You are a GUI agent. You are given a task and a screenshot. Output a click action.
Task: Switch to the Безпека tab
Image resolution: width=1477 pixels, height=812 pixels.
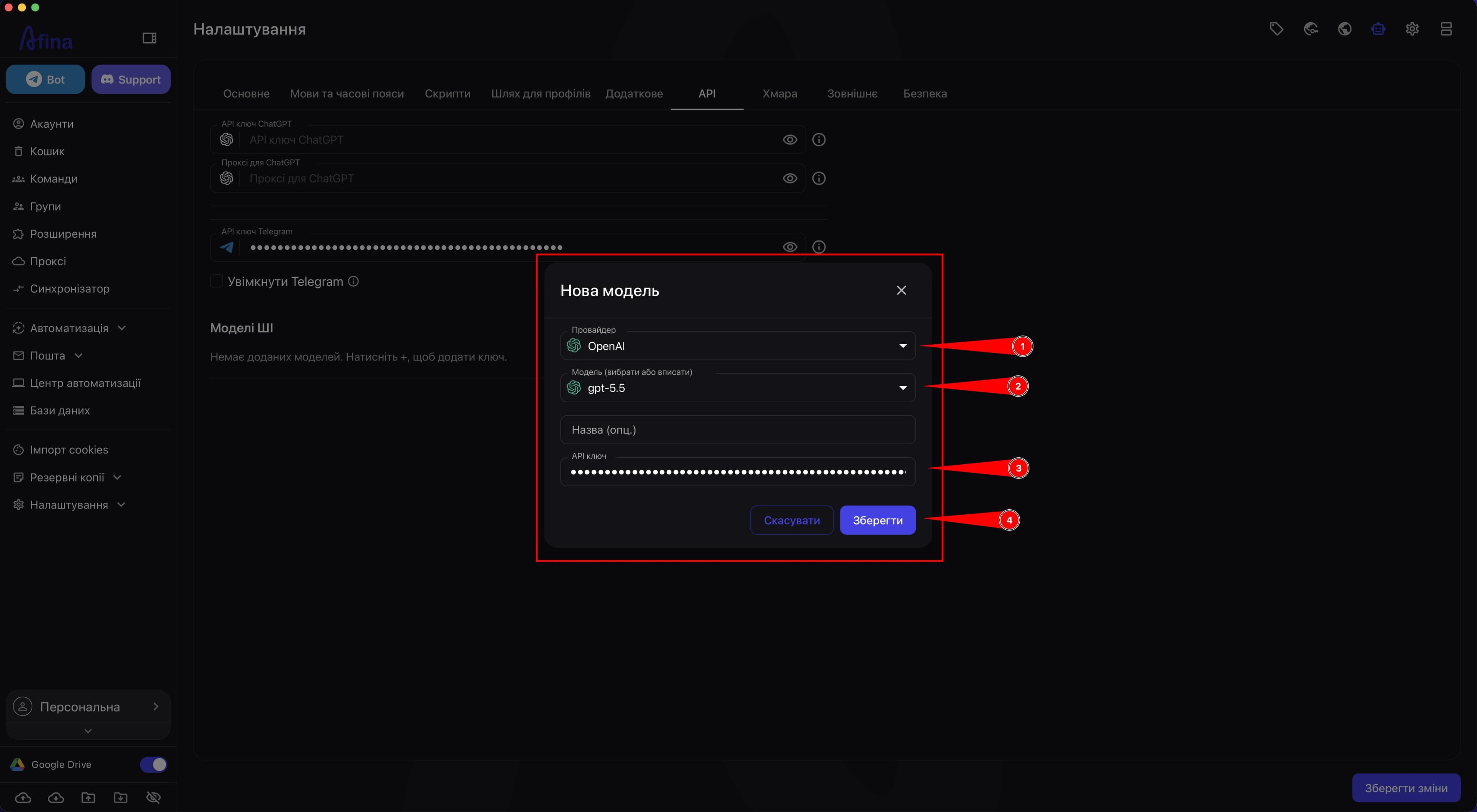click(925, 93)
